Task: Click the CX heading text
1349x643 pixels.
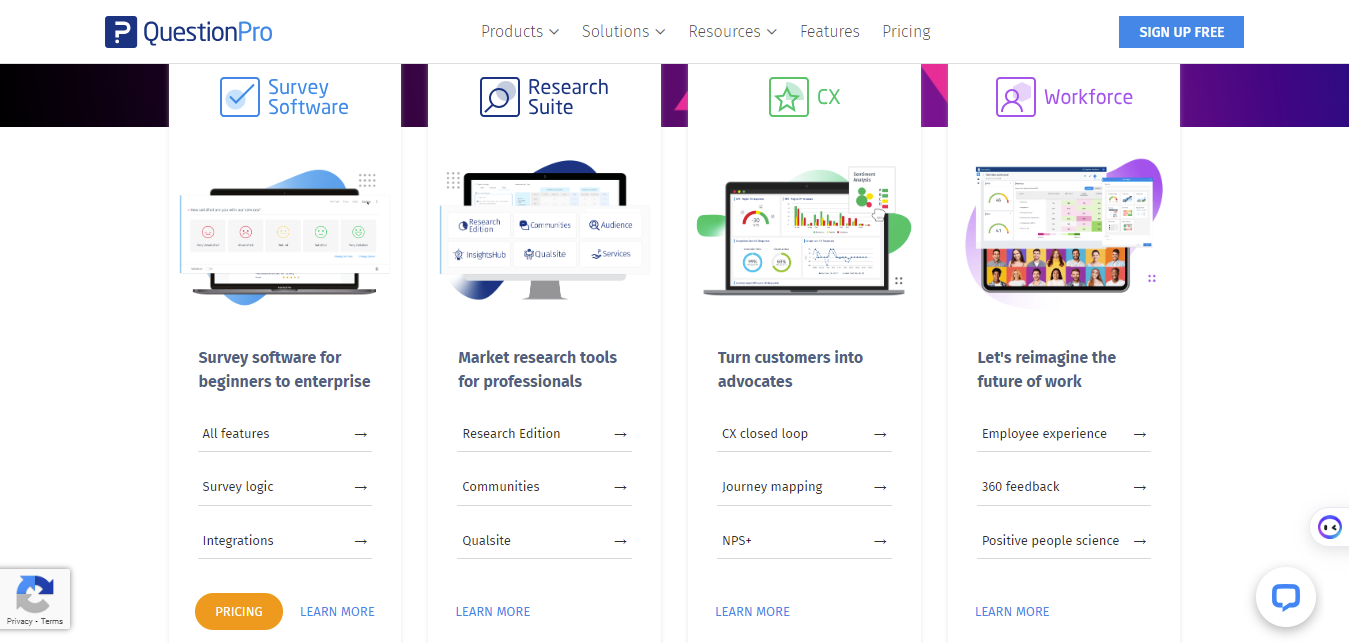Action: pos(828,97)
